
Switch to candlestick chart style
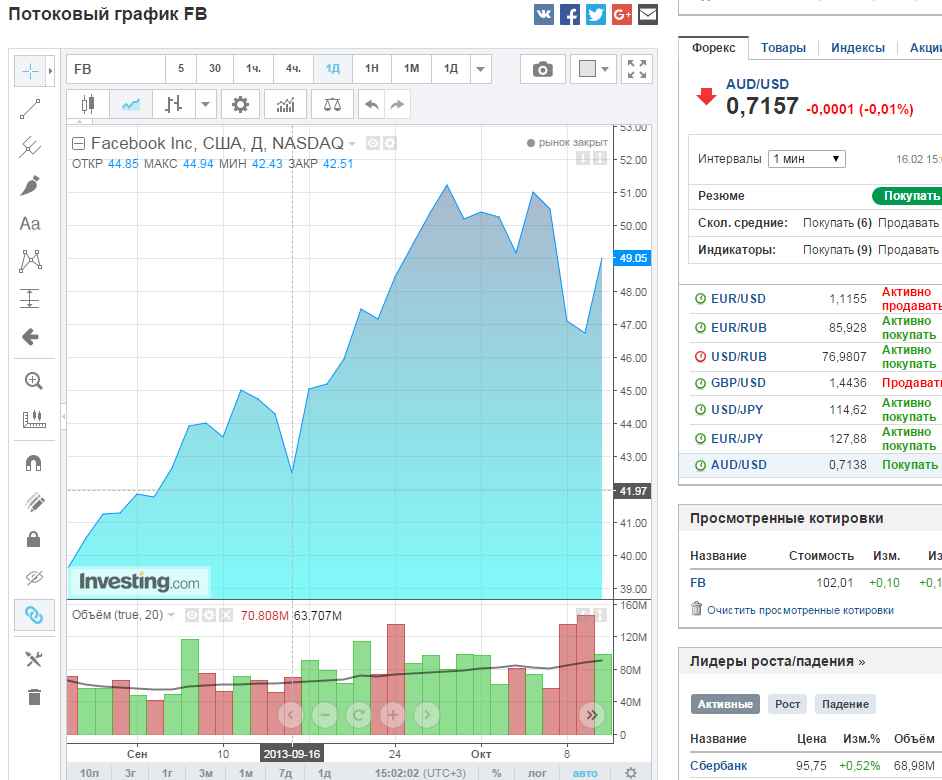(x=88, y=105)
